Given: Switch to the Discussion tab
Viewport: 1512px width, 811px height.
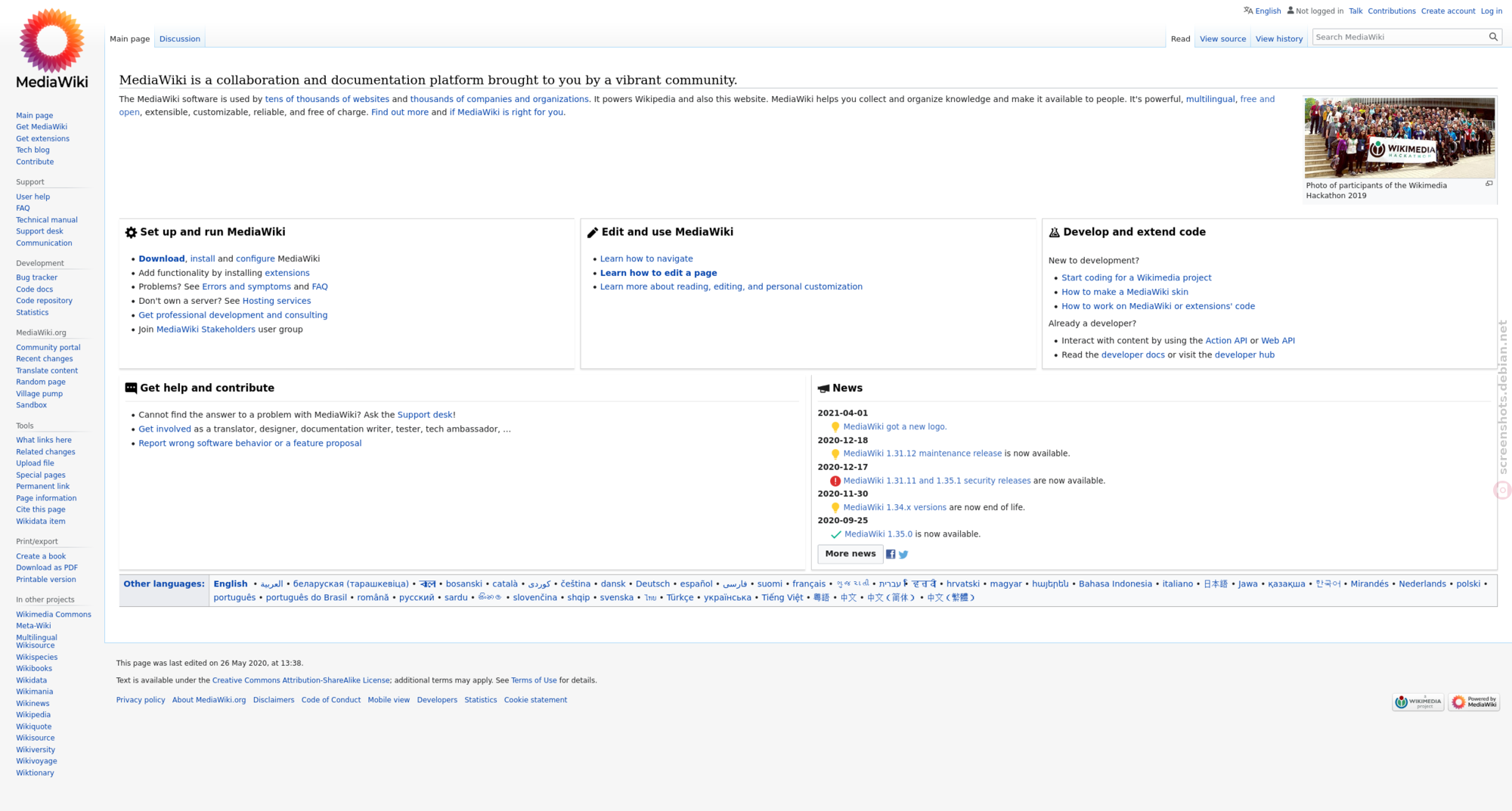Looking at the screenshot, I should coord(180,39).
